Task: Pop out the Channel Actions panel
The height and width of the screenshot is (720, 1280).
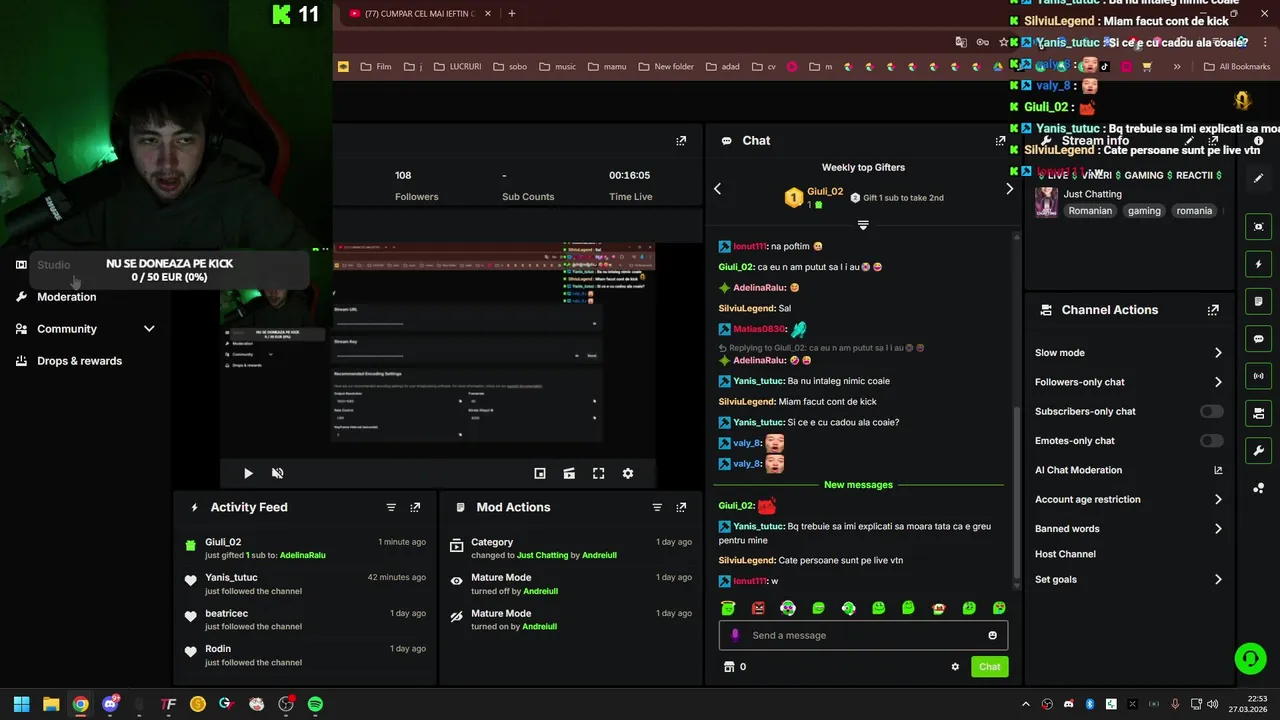Action: click(x=1213, y=310)
